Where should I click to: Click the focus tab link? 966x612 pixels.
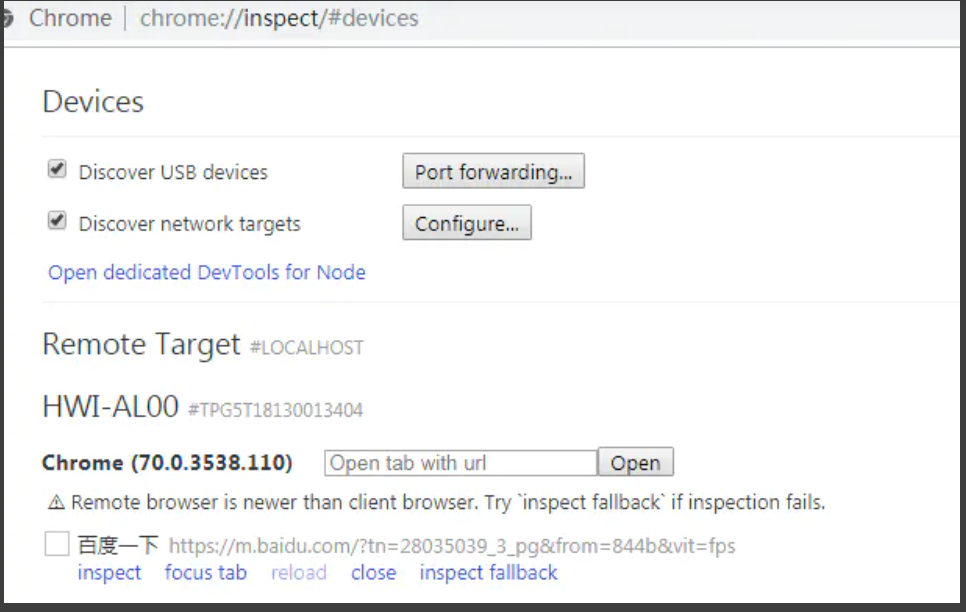(206, 573)
